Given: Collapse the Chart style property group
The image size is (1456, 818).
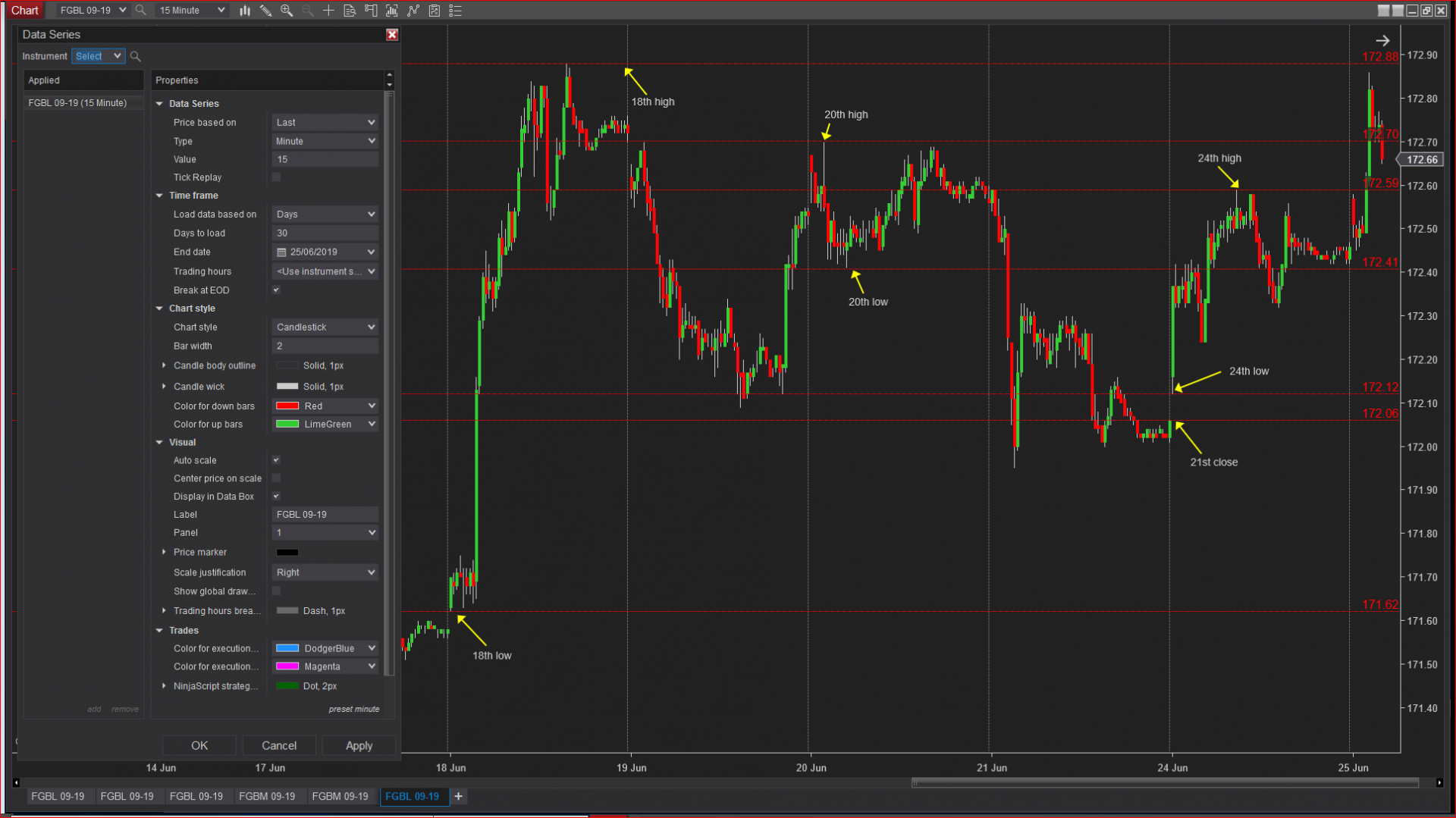Looking at the screenshot, I should click(159, 309).
